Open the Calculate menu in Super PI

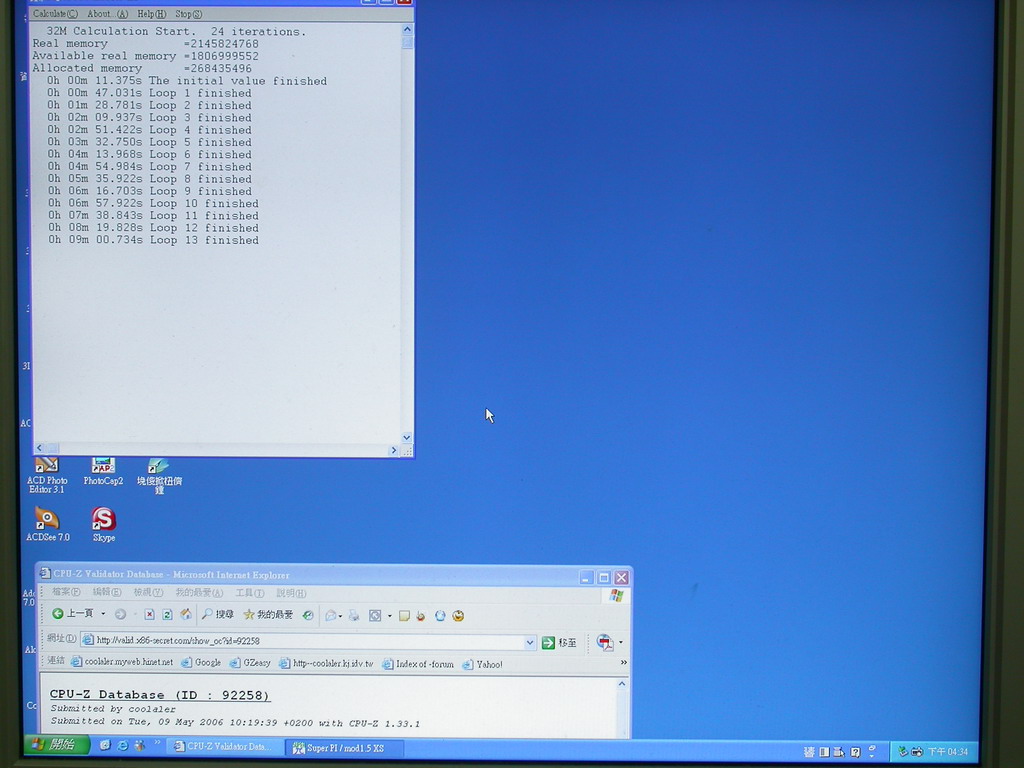coord(55,14)
